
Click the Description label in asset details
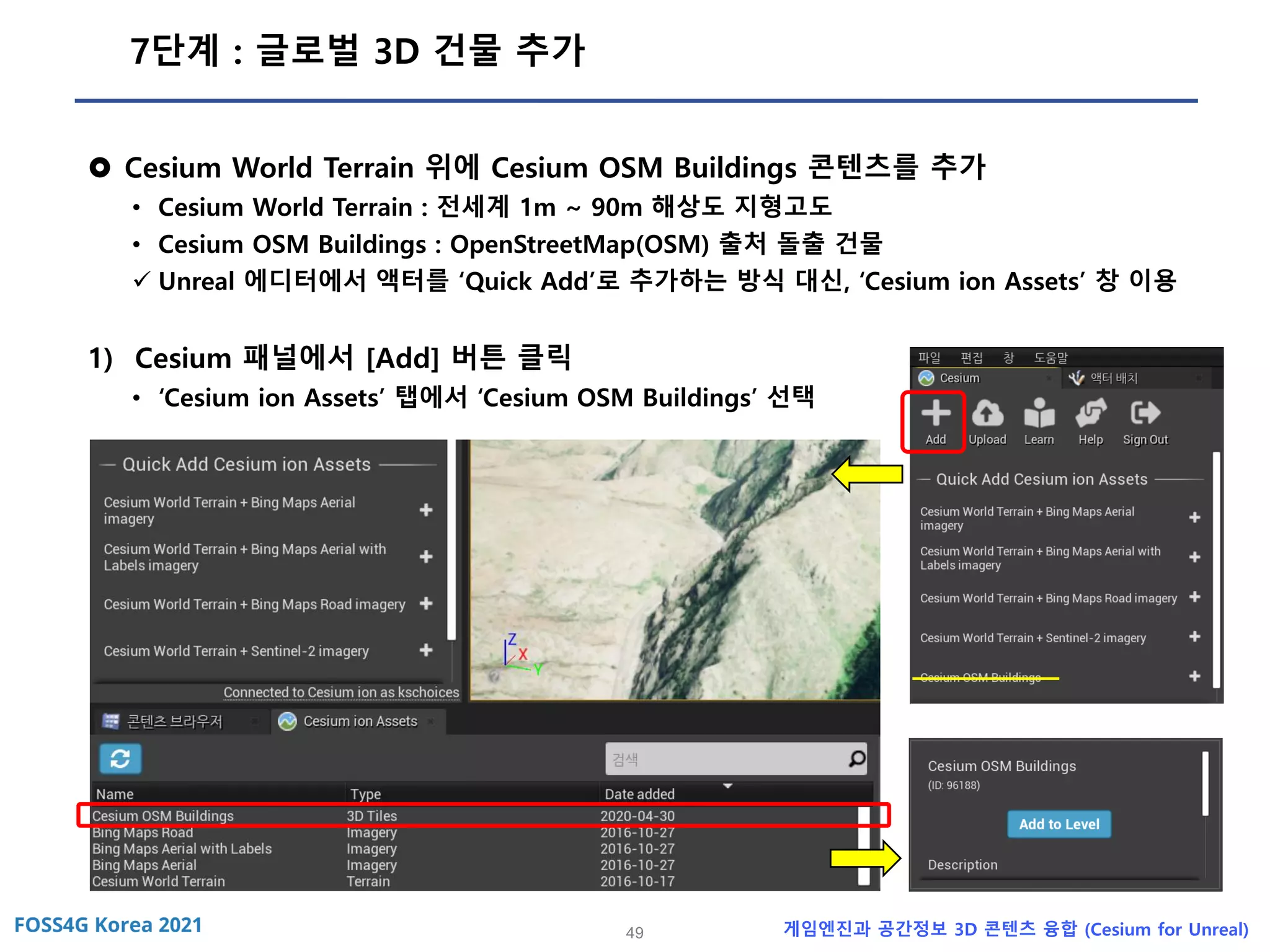tap(962, 865)
